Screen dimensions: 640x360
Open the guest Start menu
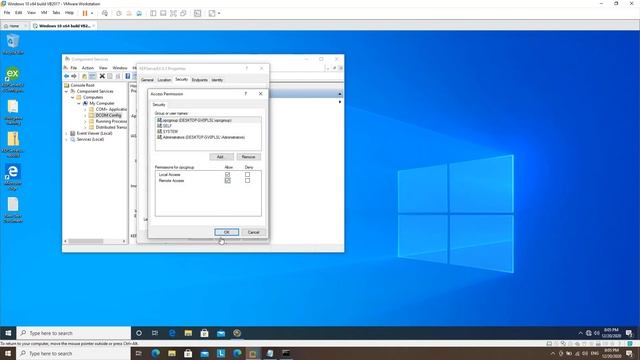click(8, 333)
